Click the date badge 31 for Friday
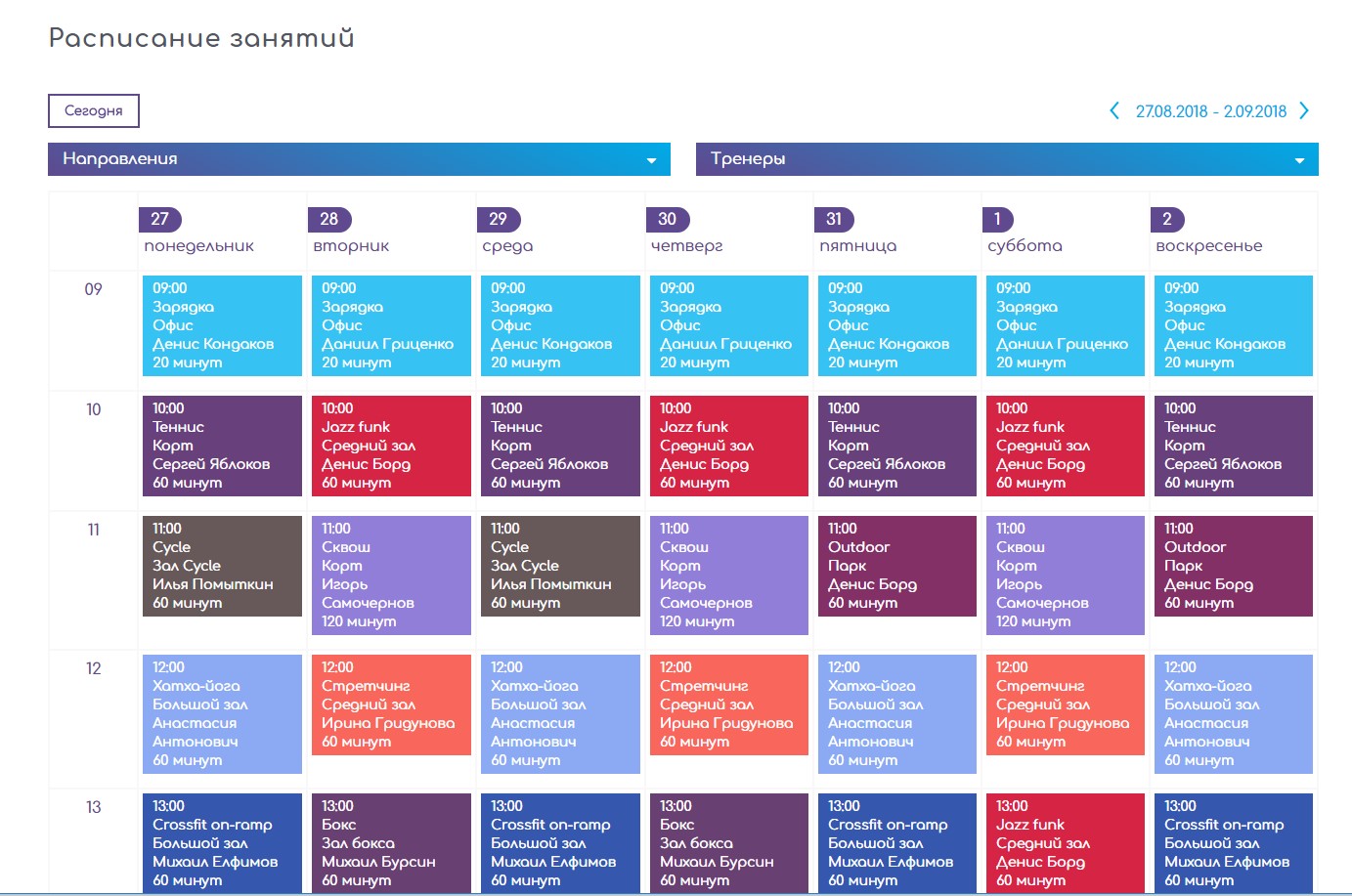This screenshot has width=1352, height=896. tap(834, 219)
